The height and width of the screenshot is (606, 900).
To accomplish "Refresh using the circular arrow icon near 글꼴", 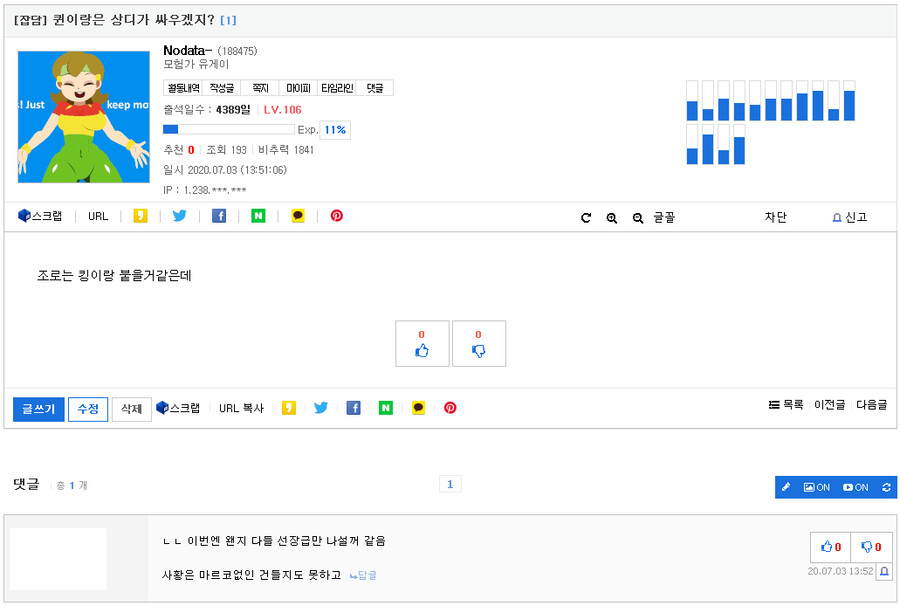I will pyautogui.click(x=586, y=217).
